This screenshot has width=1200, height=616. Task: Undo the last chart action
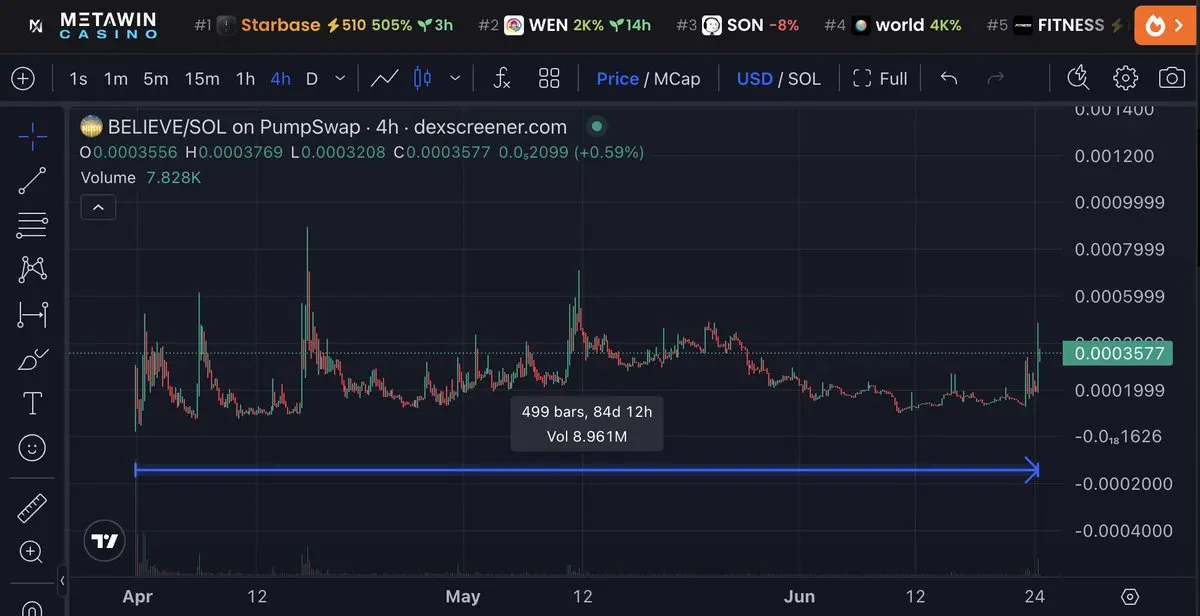949,78
